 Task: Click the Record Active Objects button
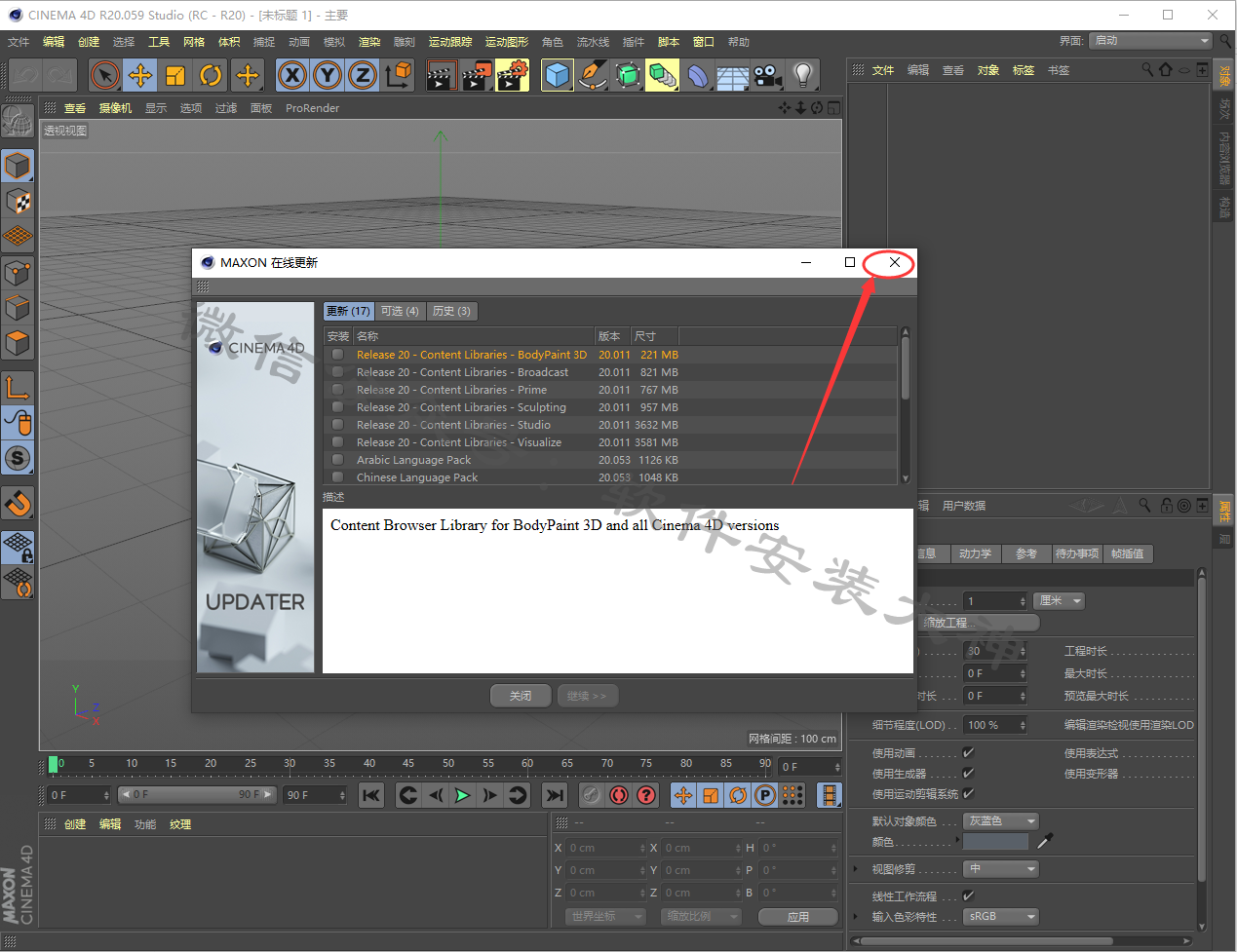(x=591, y=795)
